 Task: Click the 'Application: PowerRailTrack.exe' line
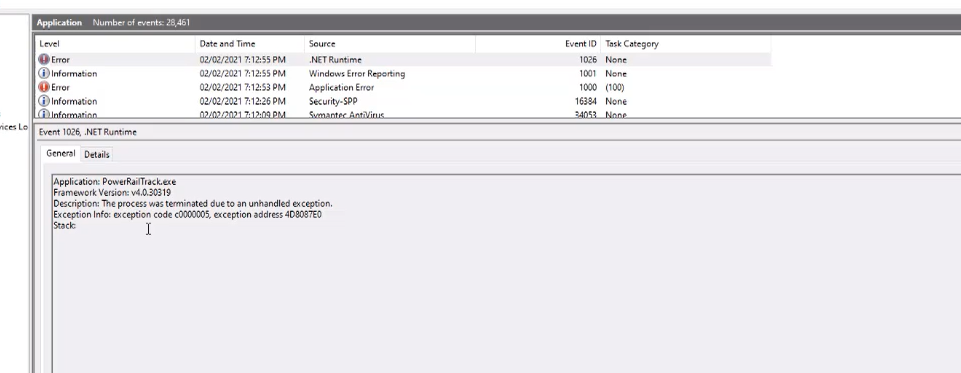pyautogui.click(x=115, y=182)
